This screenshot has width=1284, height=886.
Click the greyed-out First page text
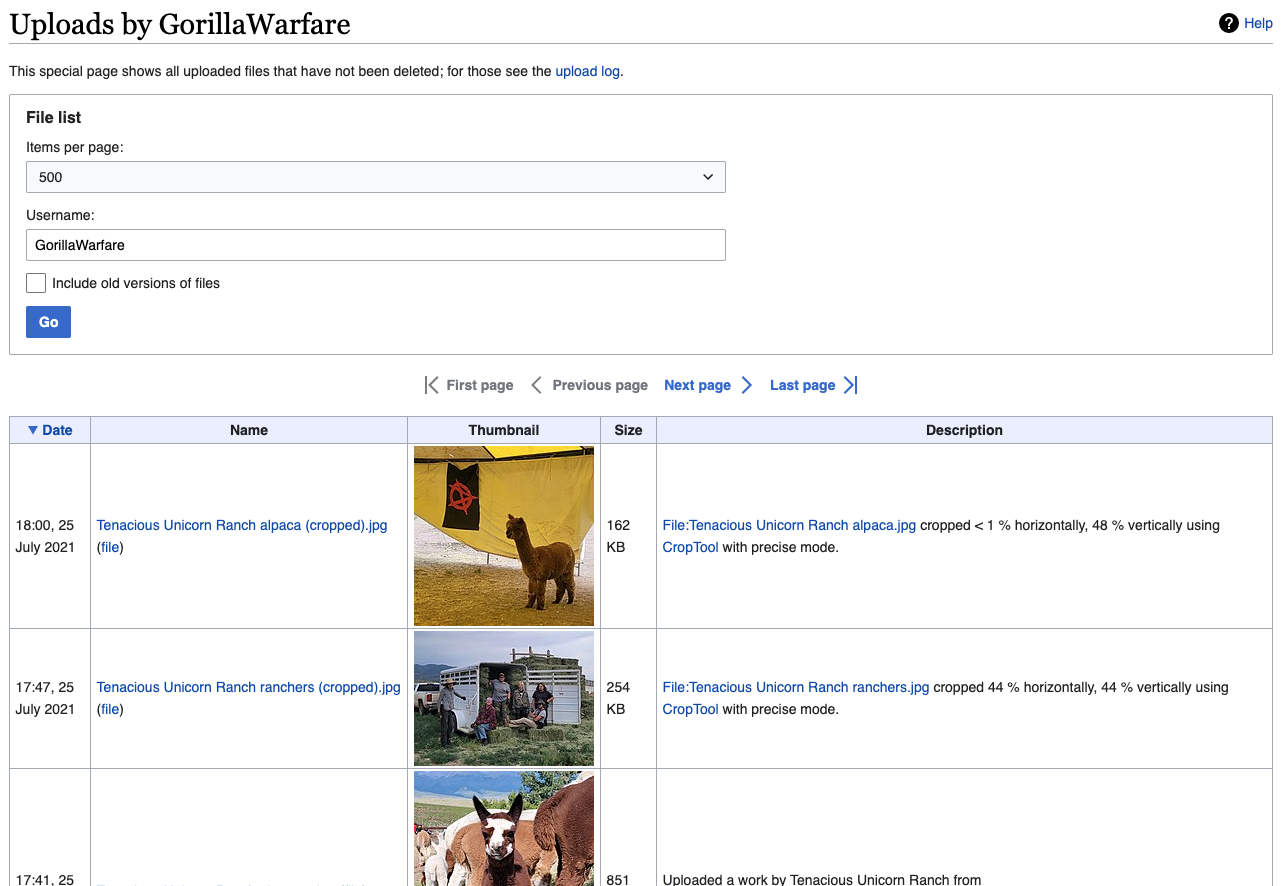click(480, 385)
